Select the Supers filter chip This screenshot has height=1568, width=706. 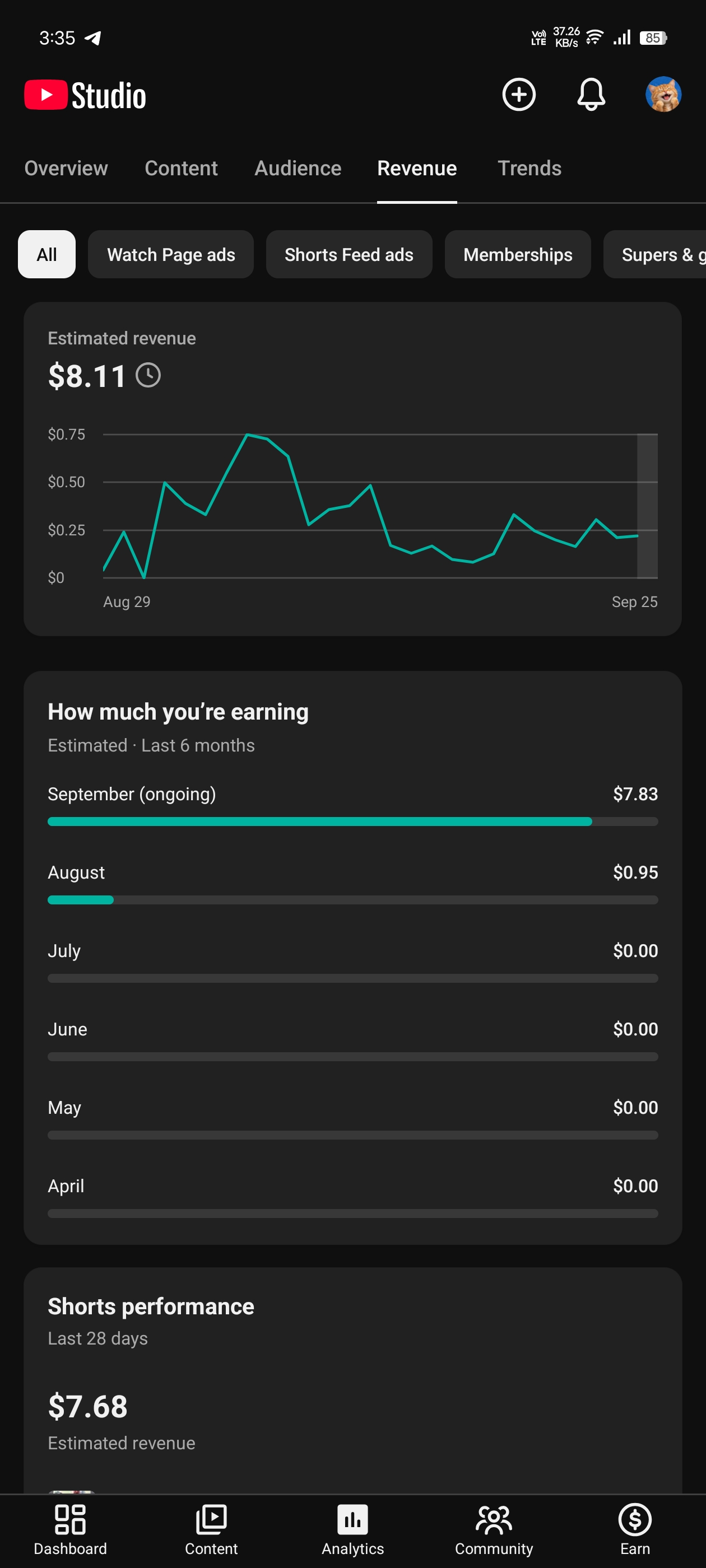click(655, 254)
